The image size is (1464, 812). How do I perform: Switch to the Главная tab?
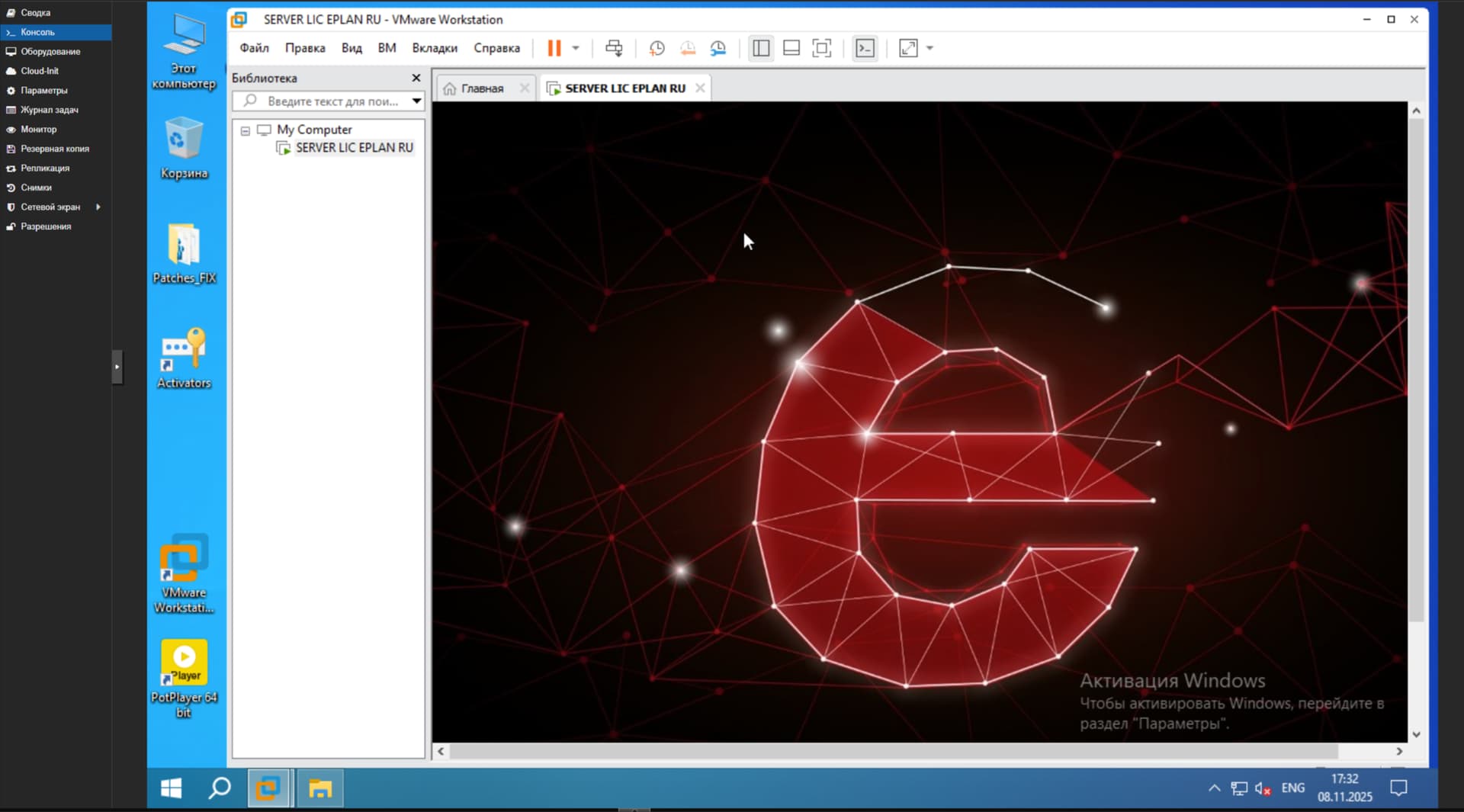tap(482, 88)
